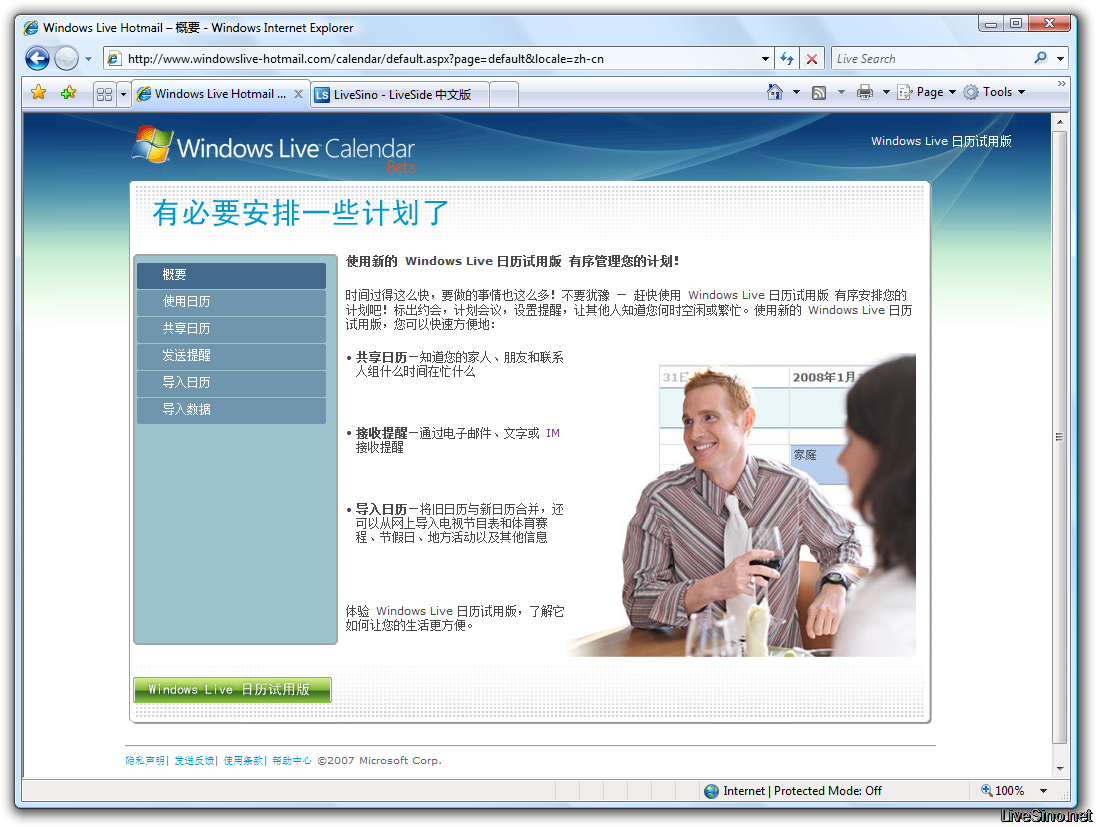Image resolution: width=1096 pixels, height=827 pixels.
Task: Click the IE icon in title bar
Action: (31, 28)
